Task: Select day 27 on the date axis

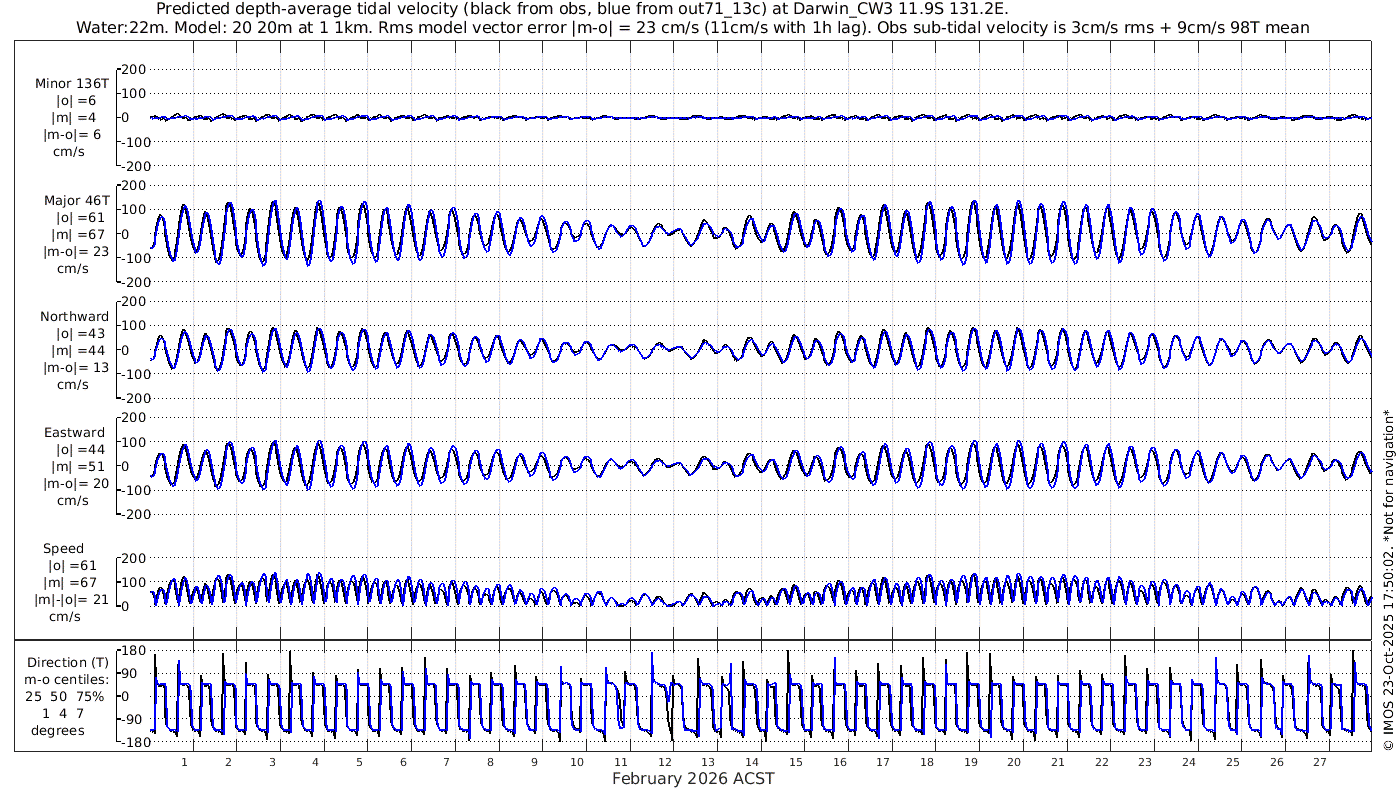Action: [x=1320, y=762]
